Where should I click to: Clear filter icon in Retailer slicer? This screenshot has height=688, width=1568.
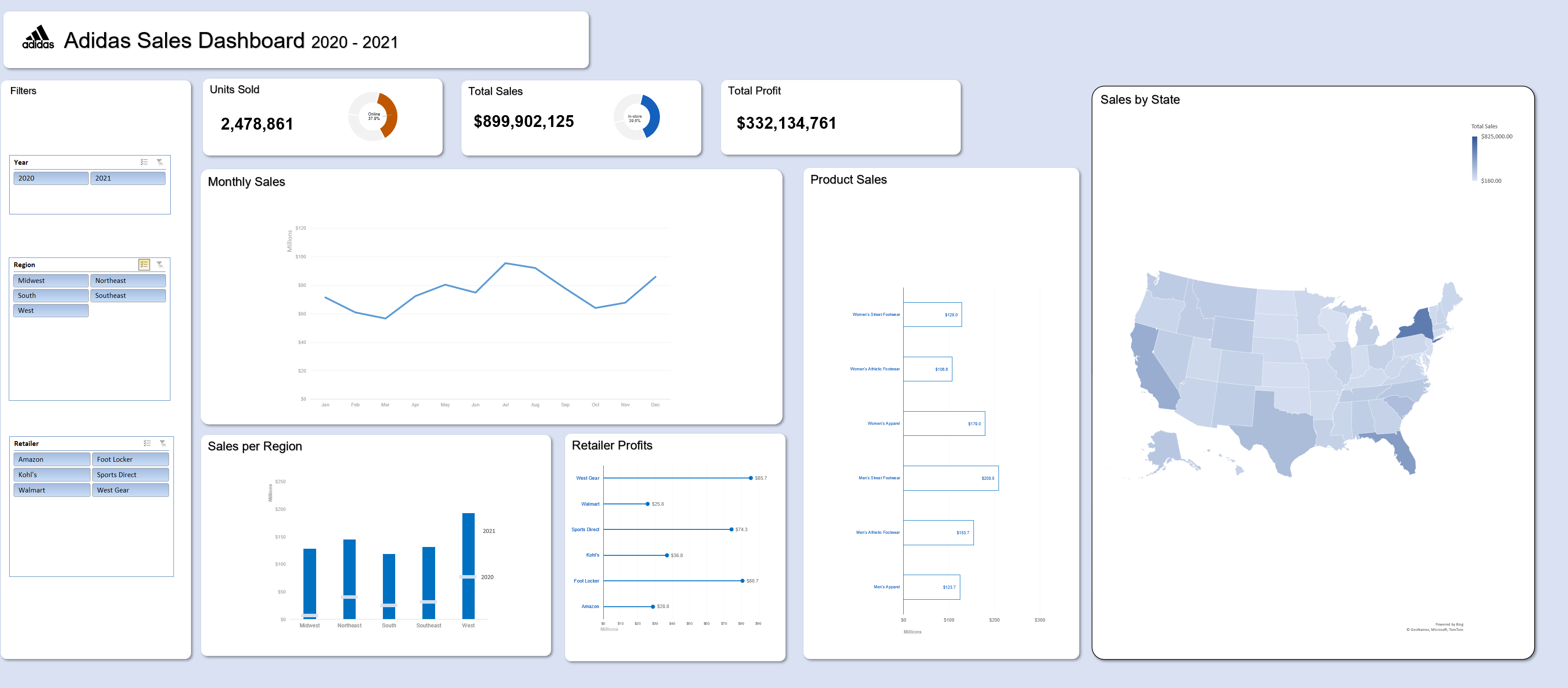162,443
